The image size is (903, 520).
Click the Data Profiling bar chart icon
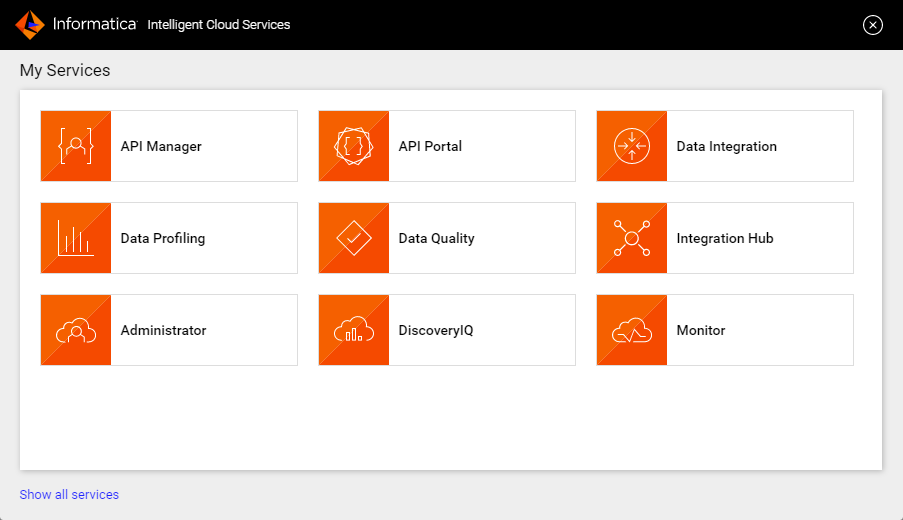[76, 238]
